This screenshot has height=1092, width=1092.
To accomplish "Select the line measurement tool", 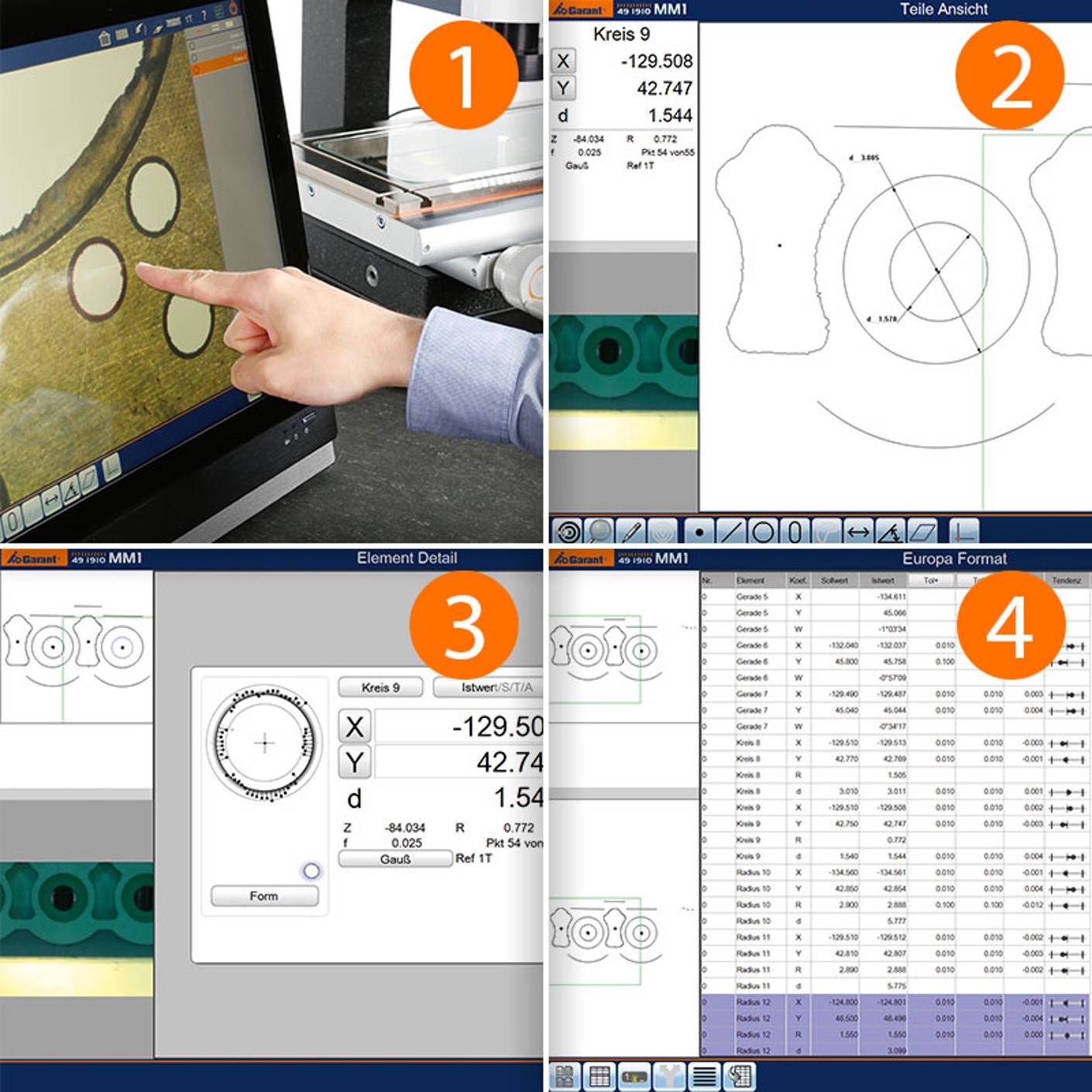I will click(x=731, y=531).
